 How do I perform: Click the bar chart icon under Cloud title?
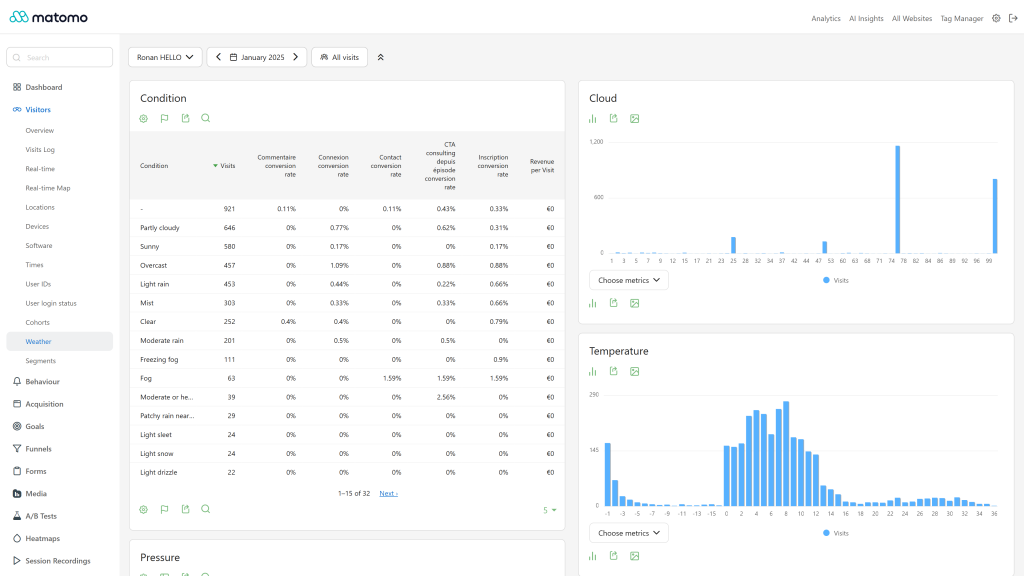[592, 118]
